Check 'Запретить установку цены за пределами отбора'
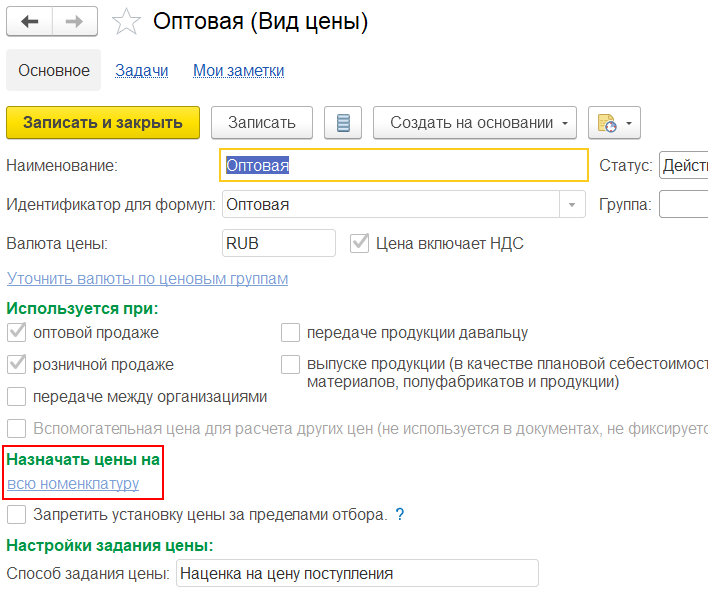The height and width of the screenshot is (590, 708). tap(16, 515)
